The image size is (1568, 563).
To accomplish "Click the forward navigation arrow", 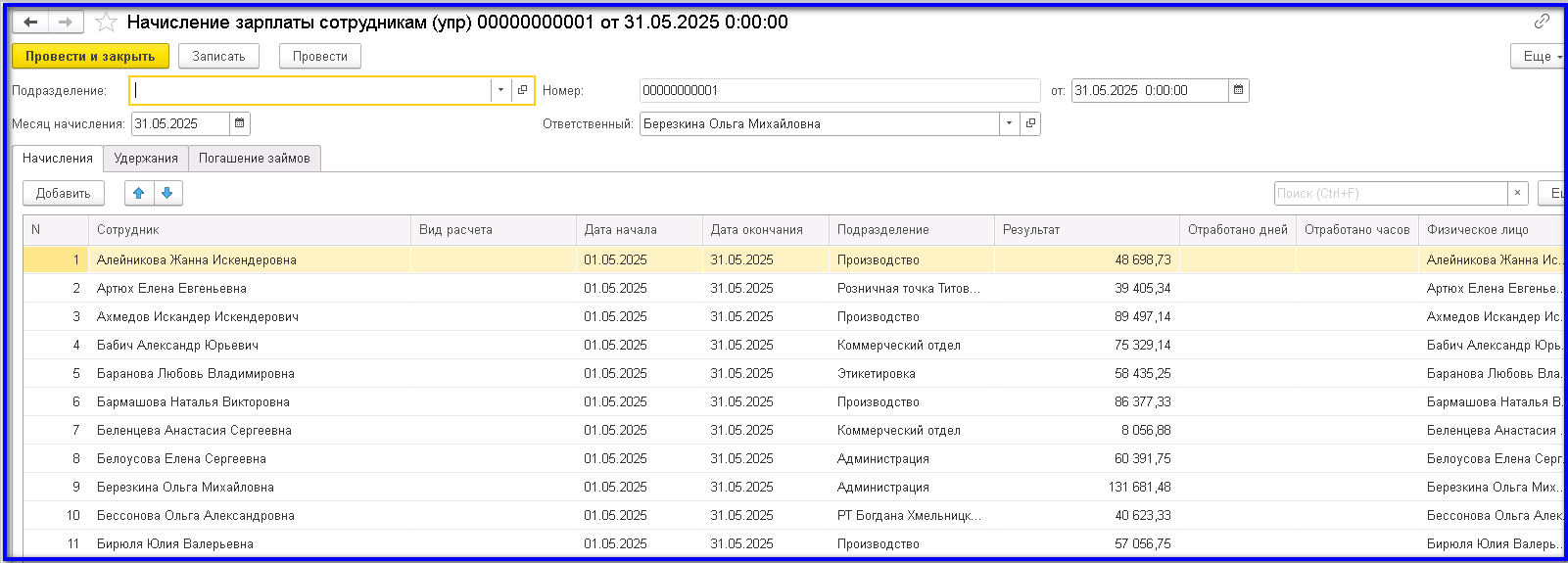I will coord(66,23).
